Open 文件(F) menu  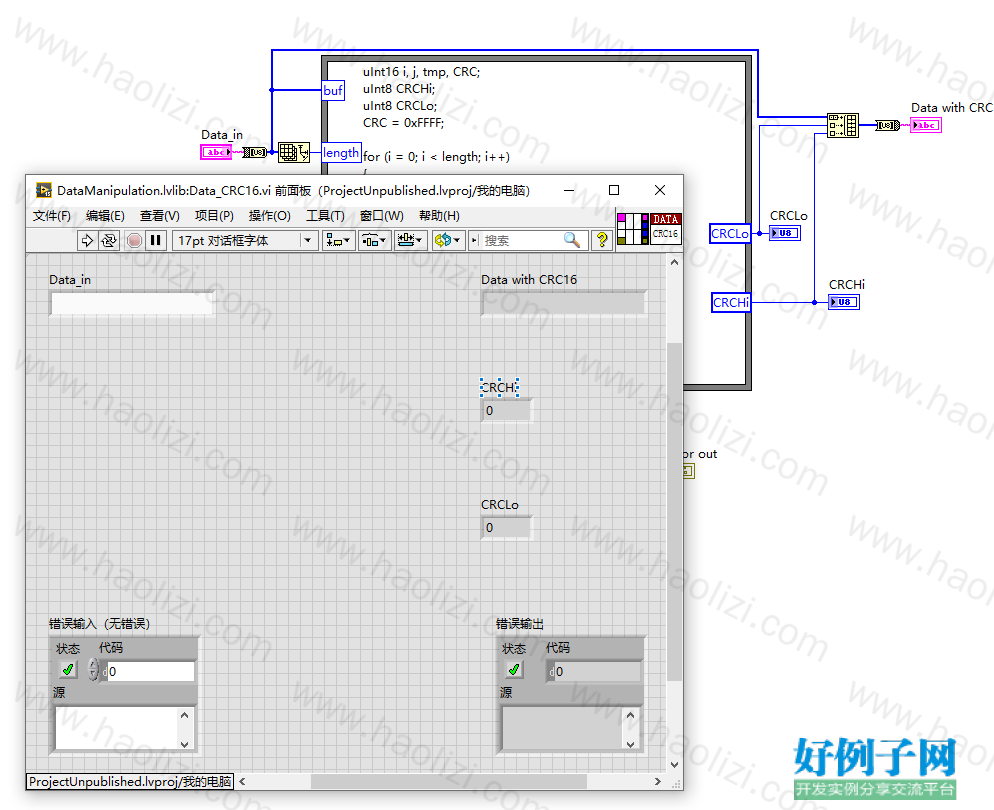(51, 215)
